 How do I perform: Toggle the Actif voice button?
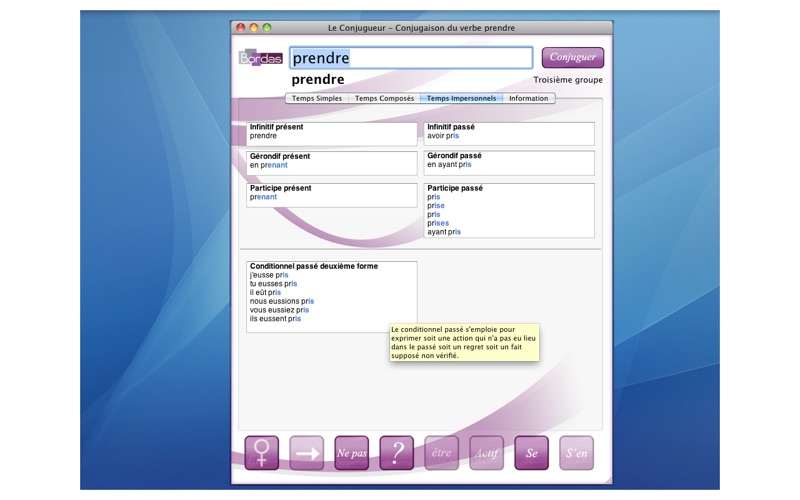coord(486,453)
